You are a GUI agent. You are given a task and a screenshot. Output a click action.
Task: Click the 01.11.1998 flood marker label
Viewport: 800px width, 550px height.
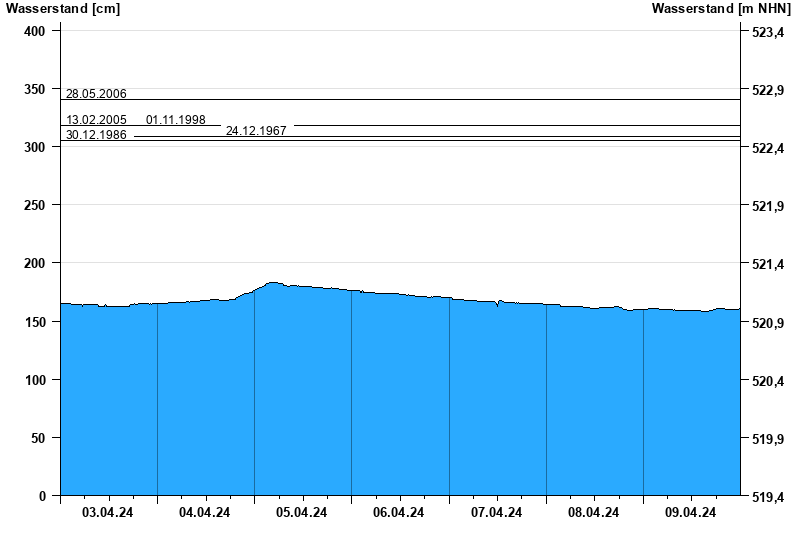[176, 120]
